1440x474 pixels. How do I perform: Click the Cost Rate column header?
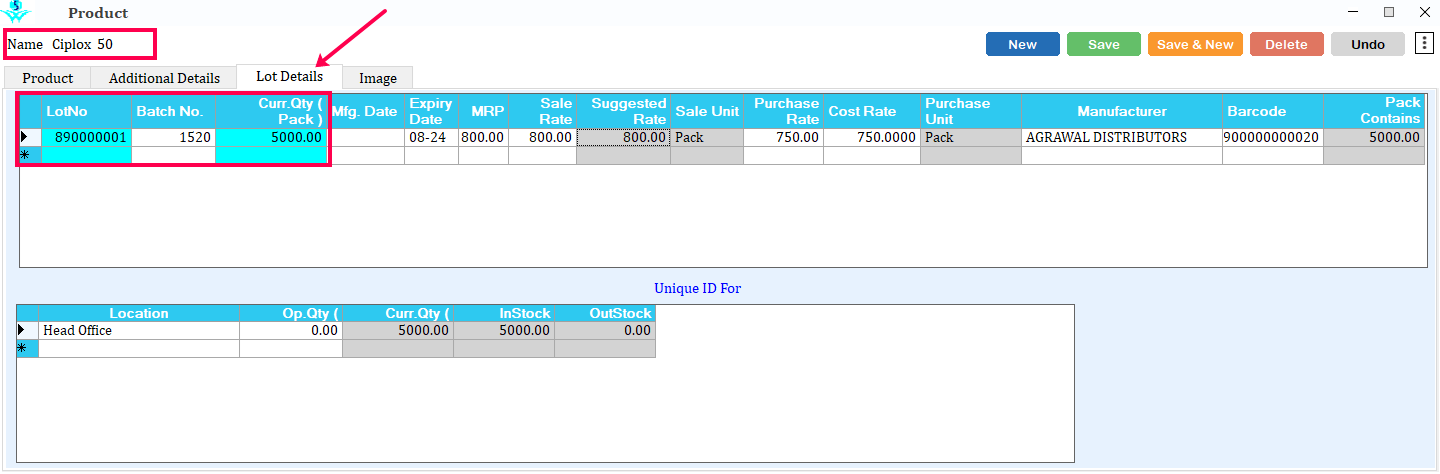(872, 111)
